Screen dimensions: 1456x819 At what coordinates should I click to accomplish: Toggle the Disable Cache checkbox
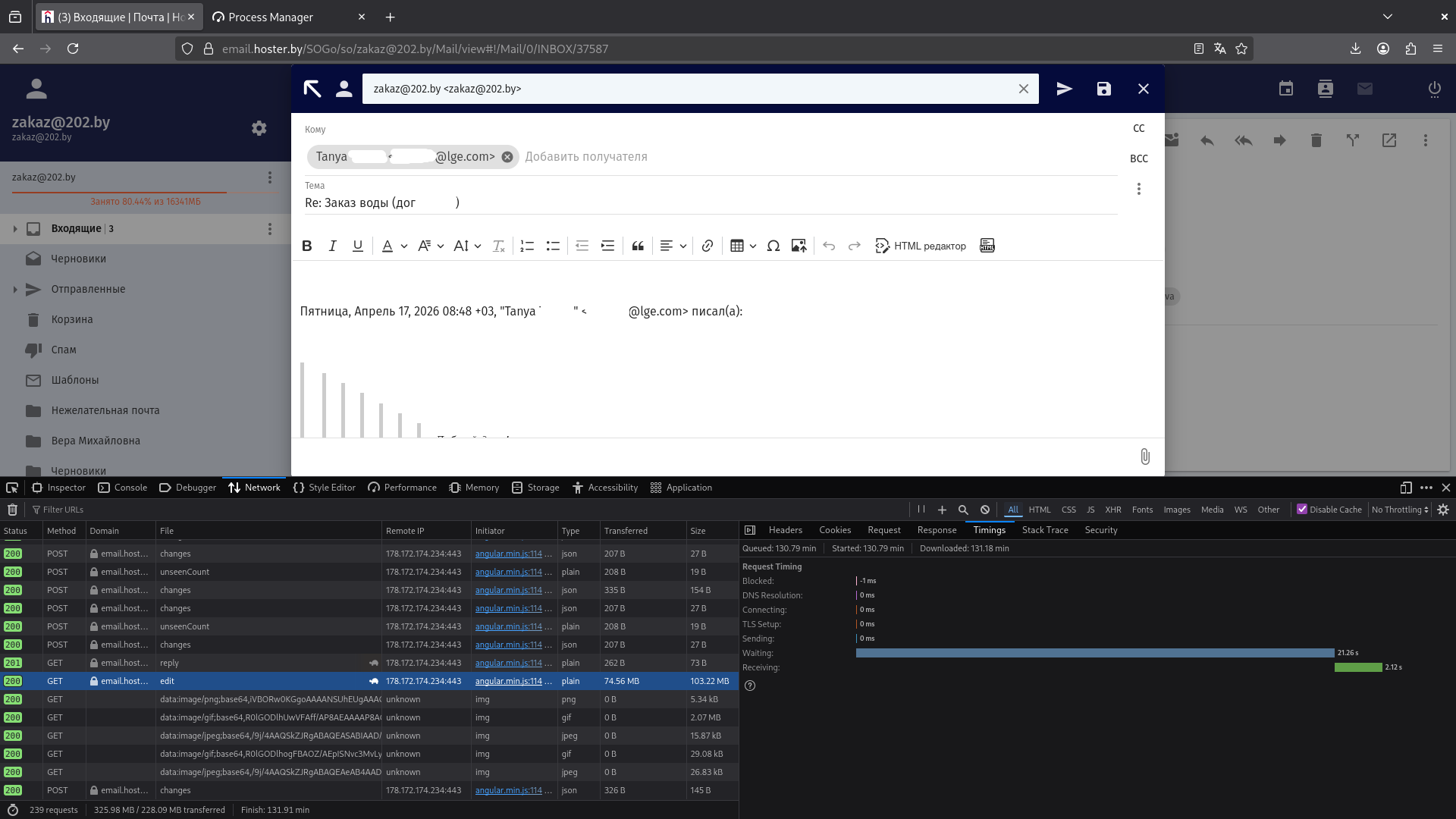[1302, 510]
